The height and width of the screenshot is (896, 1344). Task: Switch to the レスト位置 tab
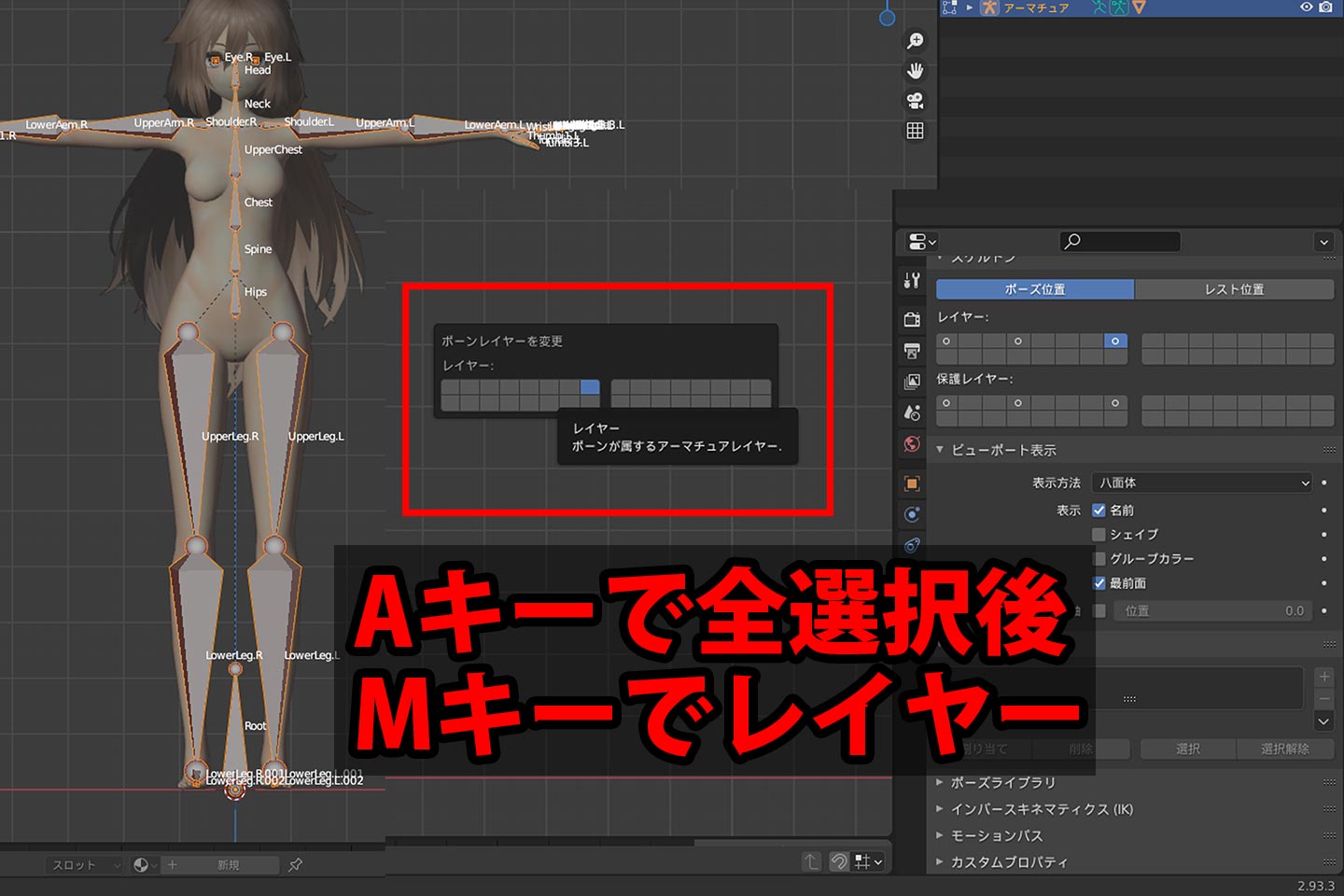(1234, 288)
